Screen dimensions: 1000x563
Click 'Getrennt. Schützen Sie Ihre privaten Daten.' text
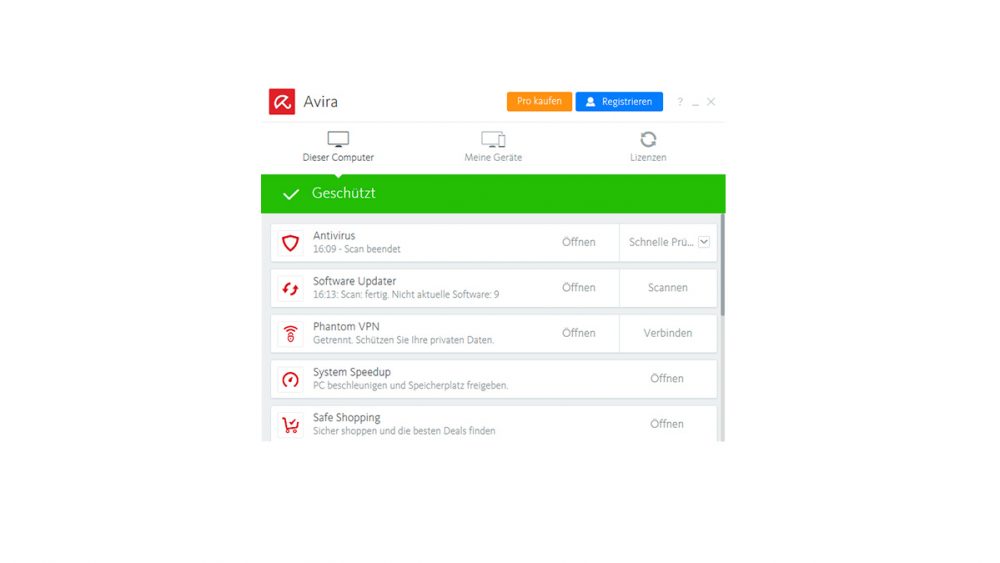pyautogui.click(x=404, y=340)
